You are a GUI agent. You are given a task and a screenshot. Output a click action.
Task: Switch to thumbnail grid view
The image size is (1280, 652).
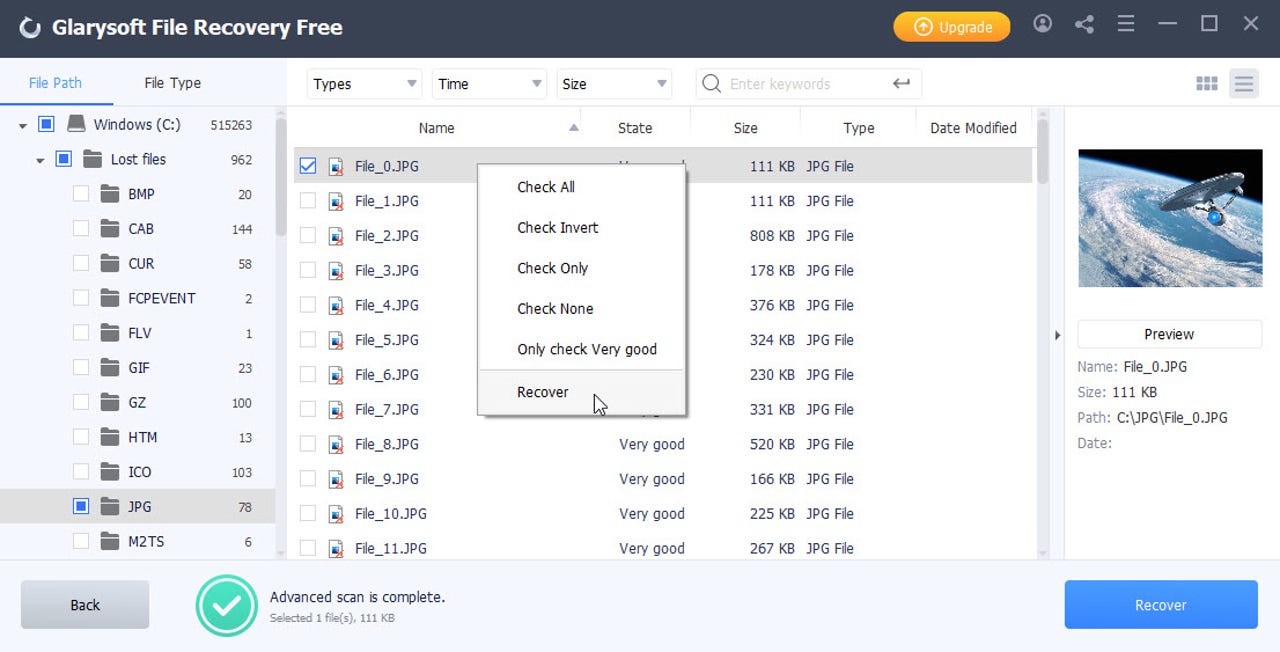pyautogui.click(x=1207, y=84)
